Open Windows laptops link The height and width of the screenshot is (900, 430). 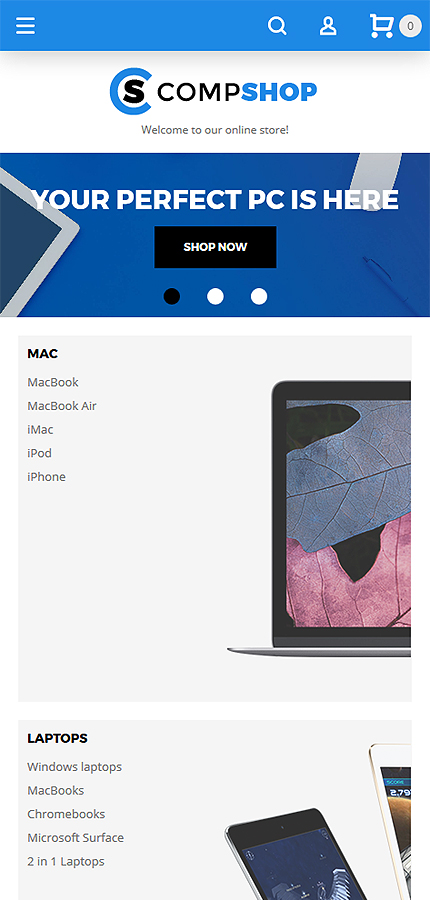(x=75, y=767)
